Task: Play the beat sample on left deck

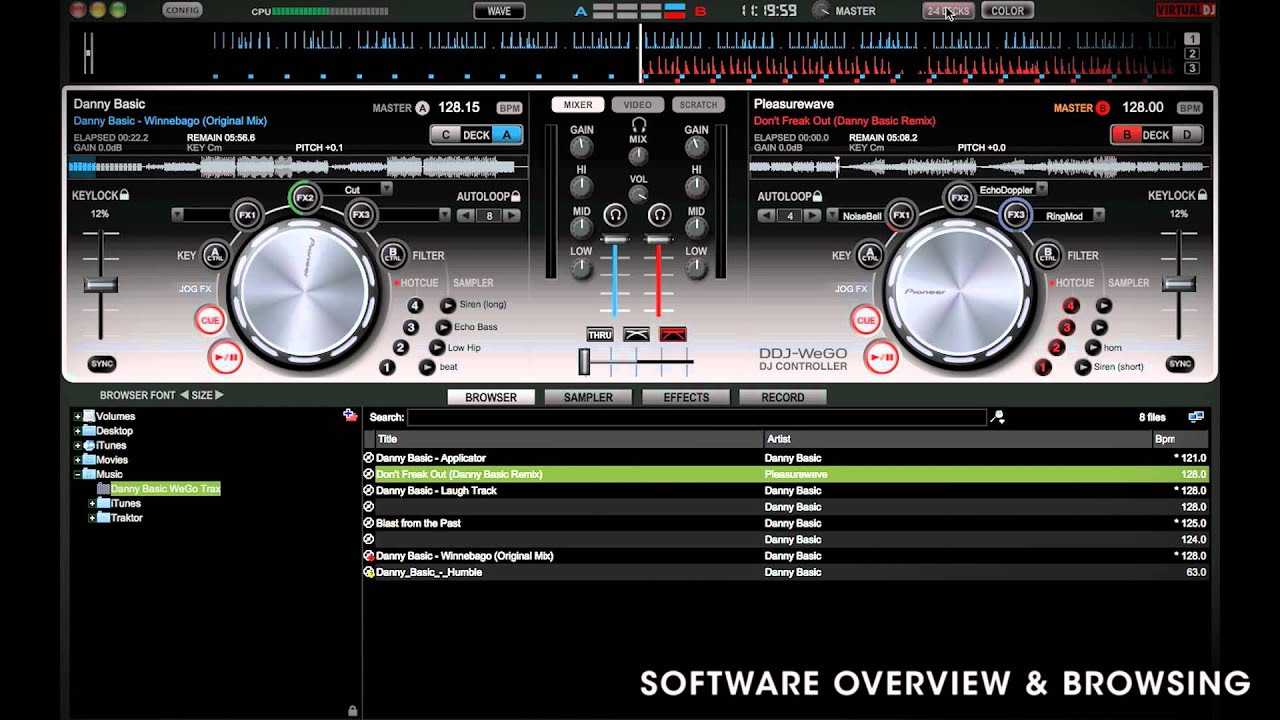Action: pyautogui.click(x=427, y=367)
